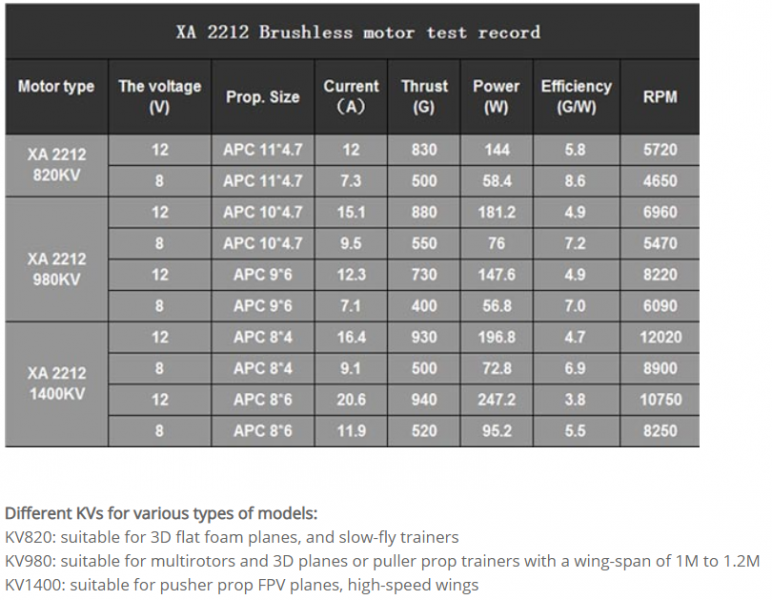The height and width of the screenshot is (600, 772).
Task: Click the XA 2212 980KV motor cell
Action: (56, 259)
